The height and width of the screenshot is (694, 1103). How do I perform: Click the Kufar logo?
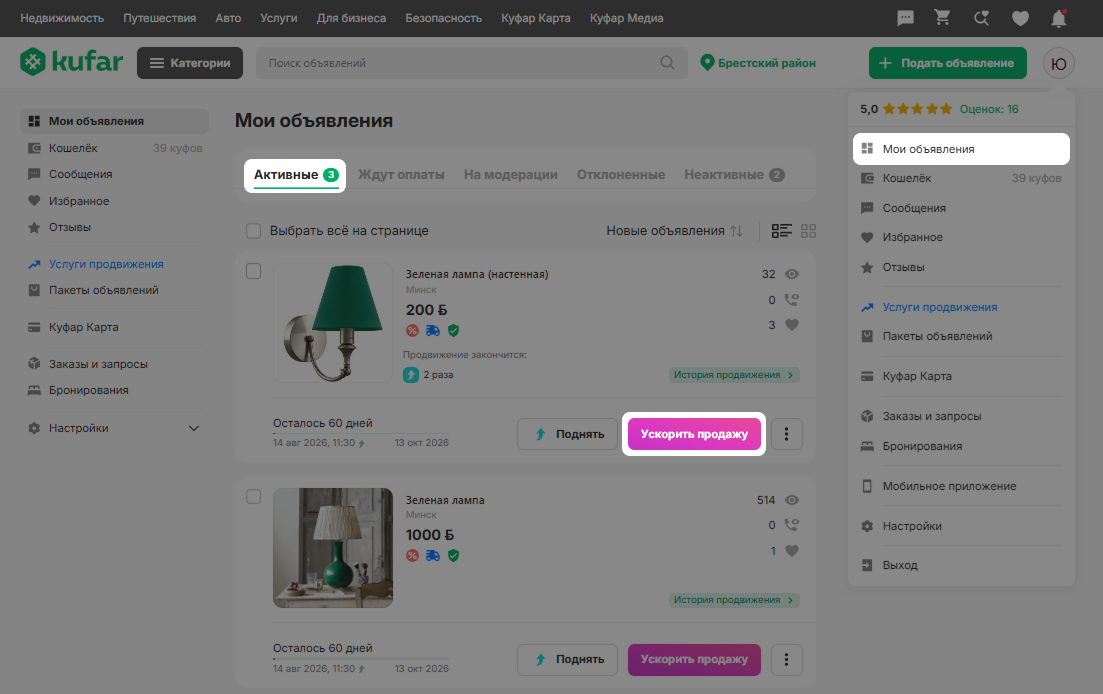tap(72, 62)
